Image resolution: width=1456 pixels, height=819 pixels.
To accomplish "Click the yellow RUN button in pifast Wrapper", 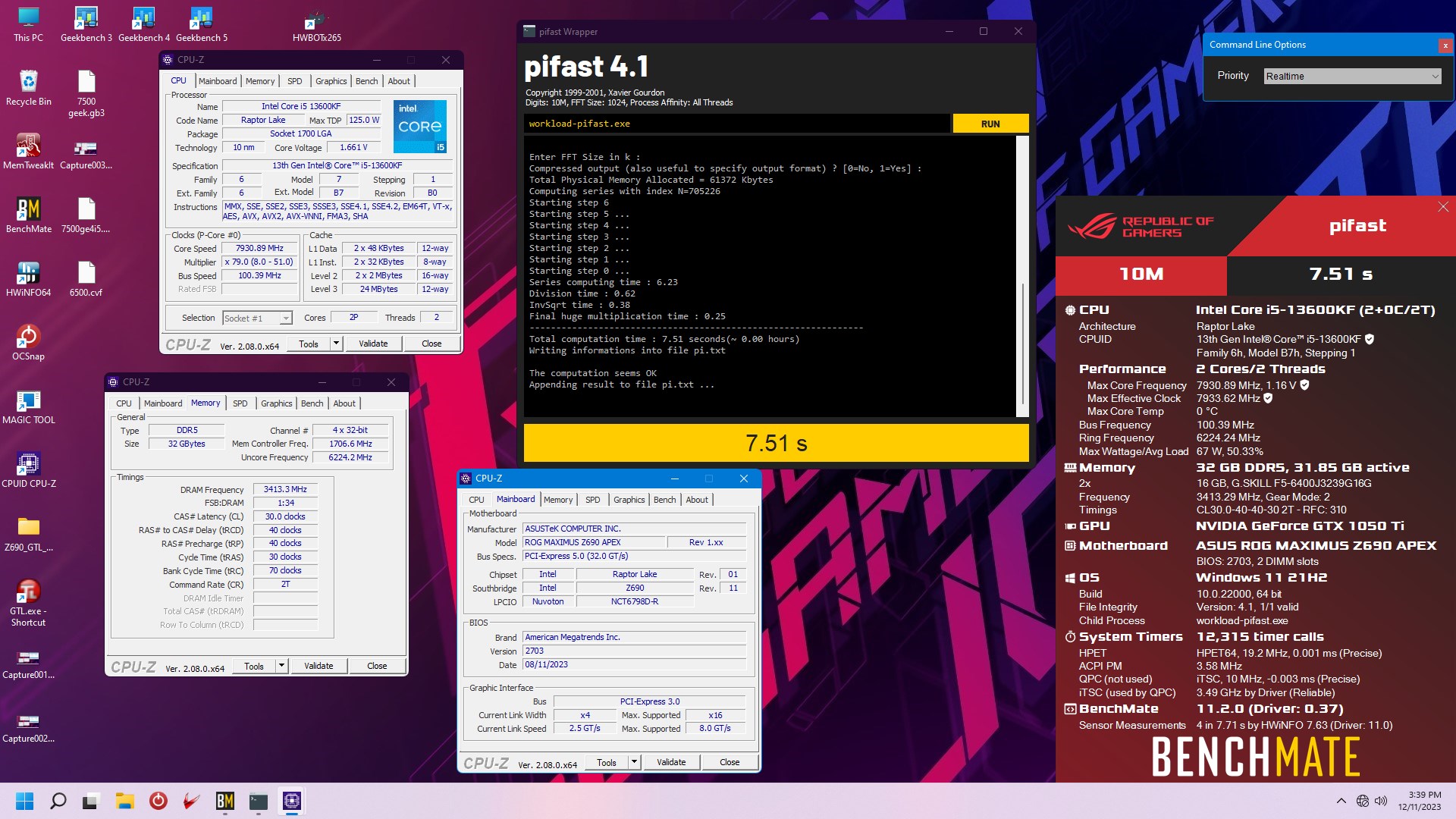I will tap(990, 124).
